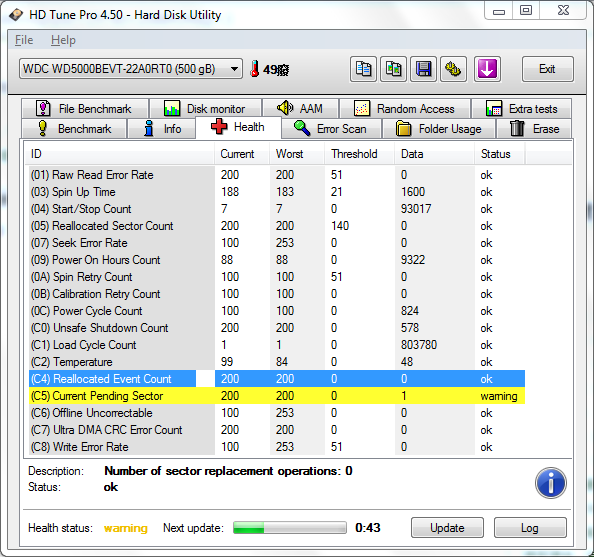Viewport: 594px width, 557px height.
Task: Select the (C1) Load Cycle Count row
Action: pos(277,345)
